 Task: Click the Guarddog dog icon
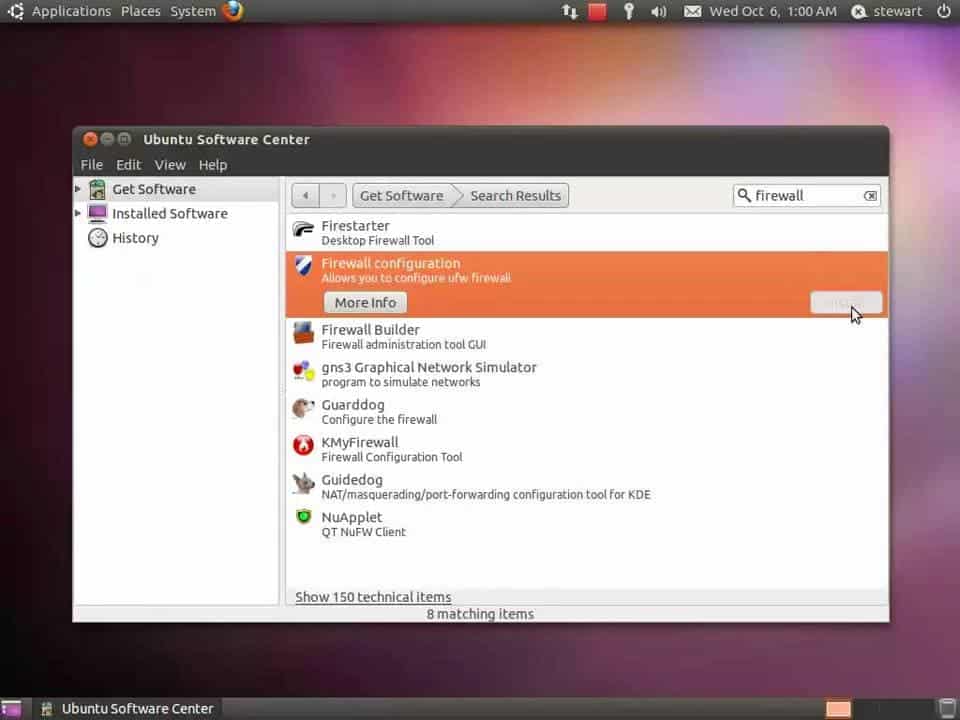click(x=303, y=408)
